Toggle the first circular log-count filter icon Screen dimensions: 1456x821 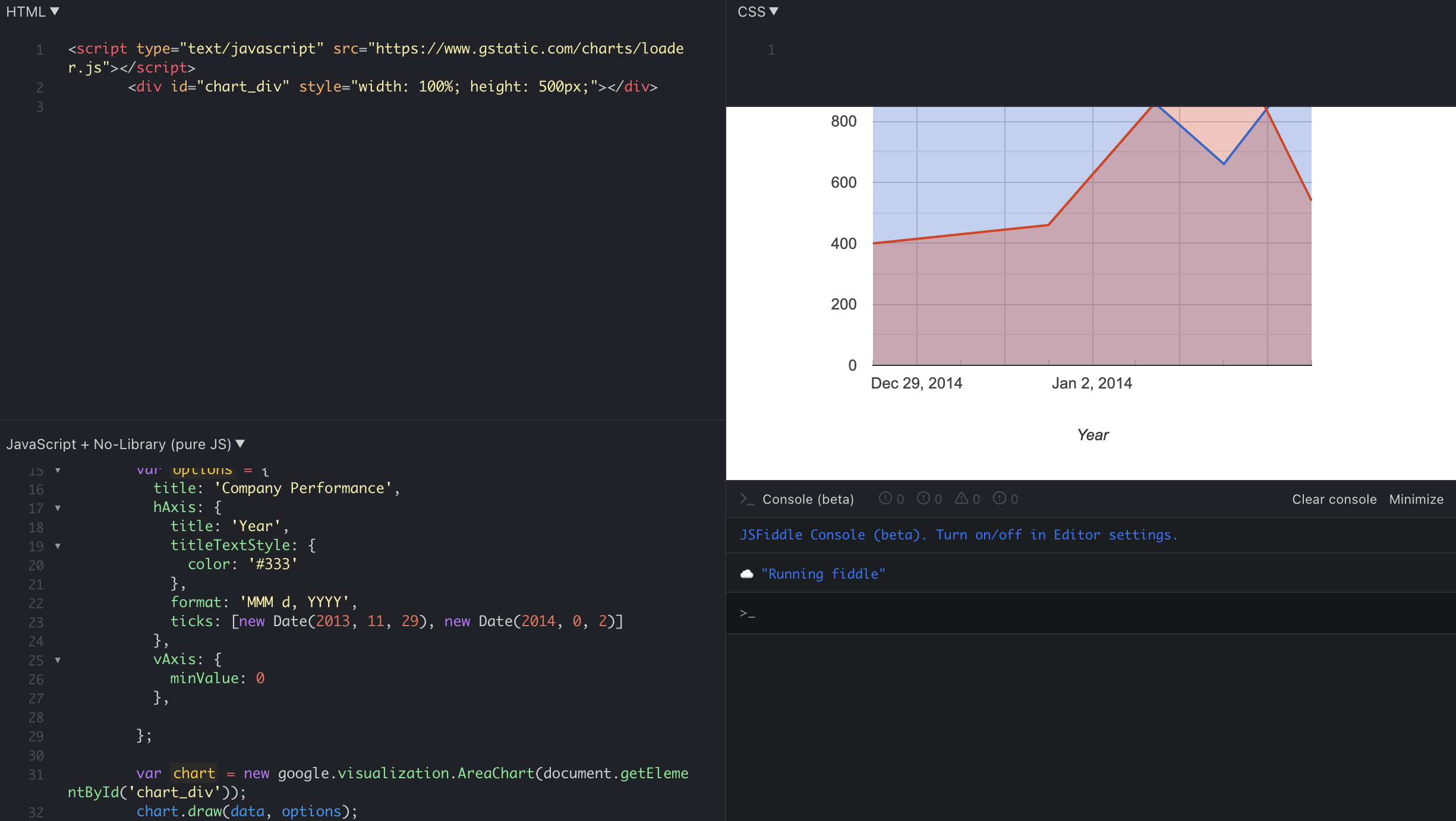pyautogui.click(x=885, y=498)
